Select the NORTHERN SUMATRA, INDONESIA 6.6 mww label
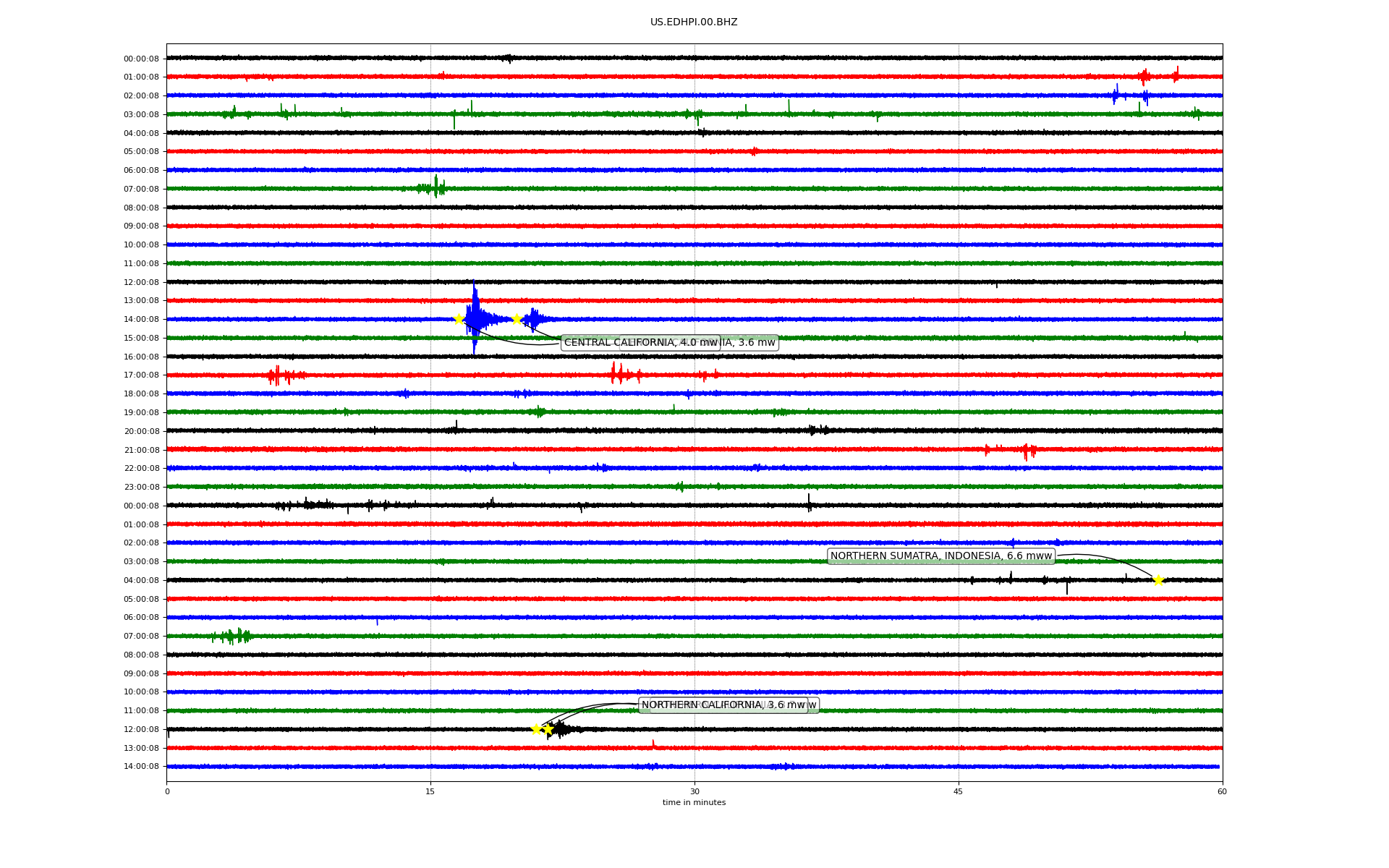 [x=940, y=556]
